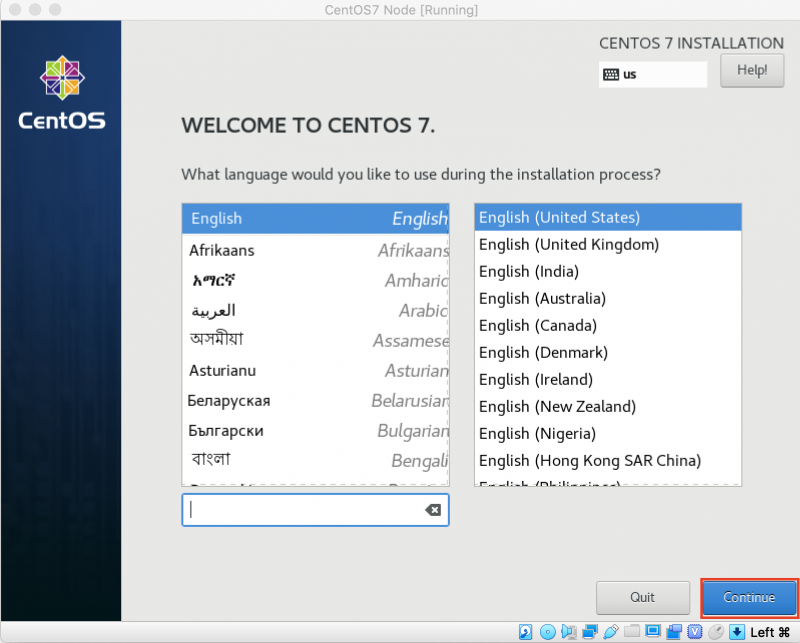Open the audio settings status icon
This screenshot has height=643, width=800.
568,632
